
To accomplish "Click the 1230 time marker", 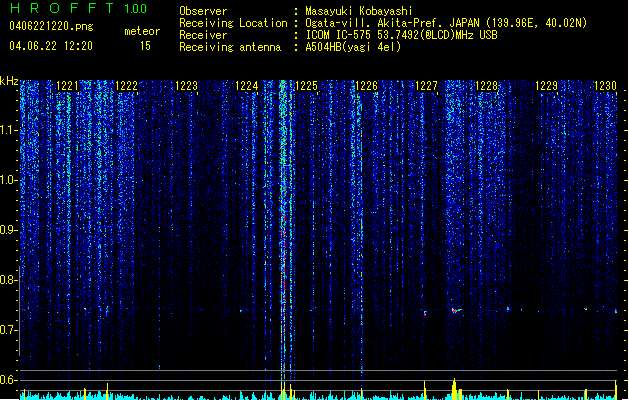I will point(605,86).
